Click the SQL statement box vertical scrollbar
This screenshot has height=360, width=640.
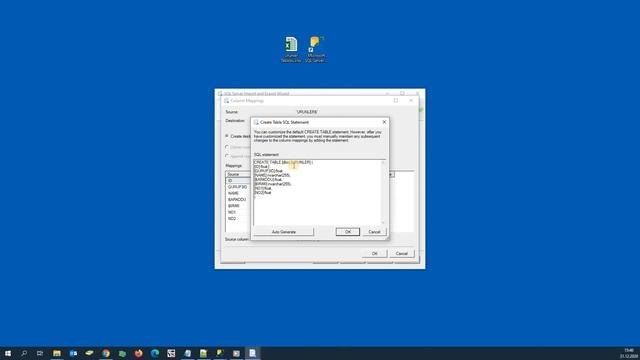pos(383,192)
